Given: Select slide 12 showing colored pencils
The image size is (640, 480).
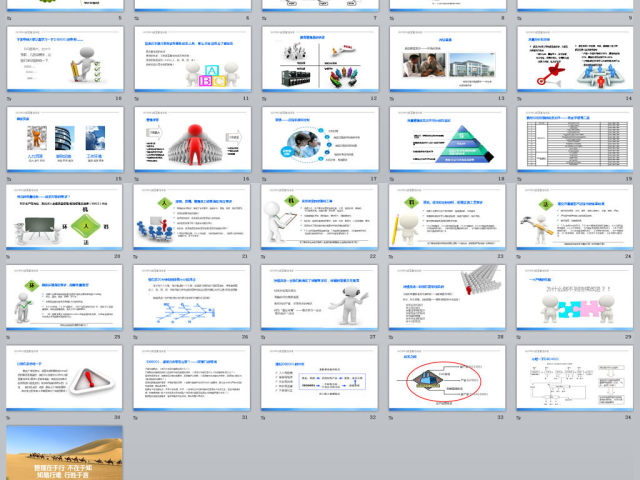Looking at the screenshot, I should (320, 61).
